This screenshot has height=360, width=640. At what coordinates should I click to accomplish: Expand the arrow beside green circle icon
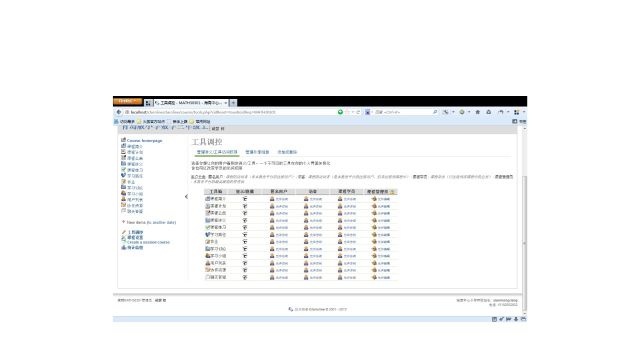(469, 112)
